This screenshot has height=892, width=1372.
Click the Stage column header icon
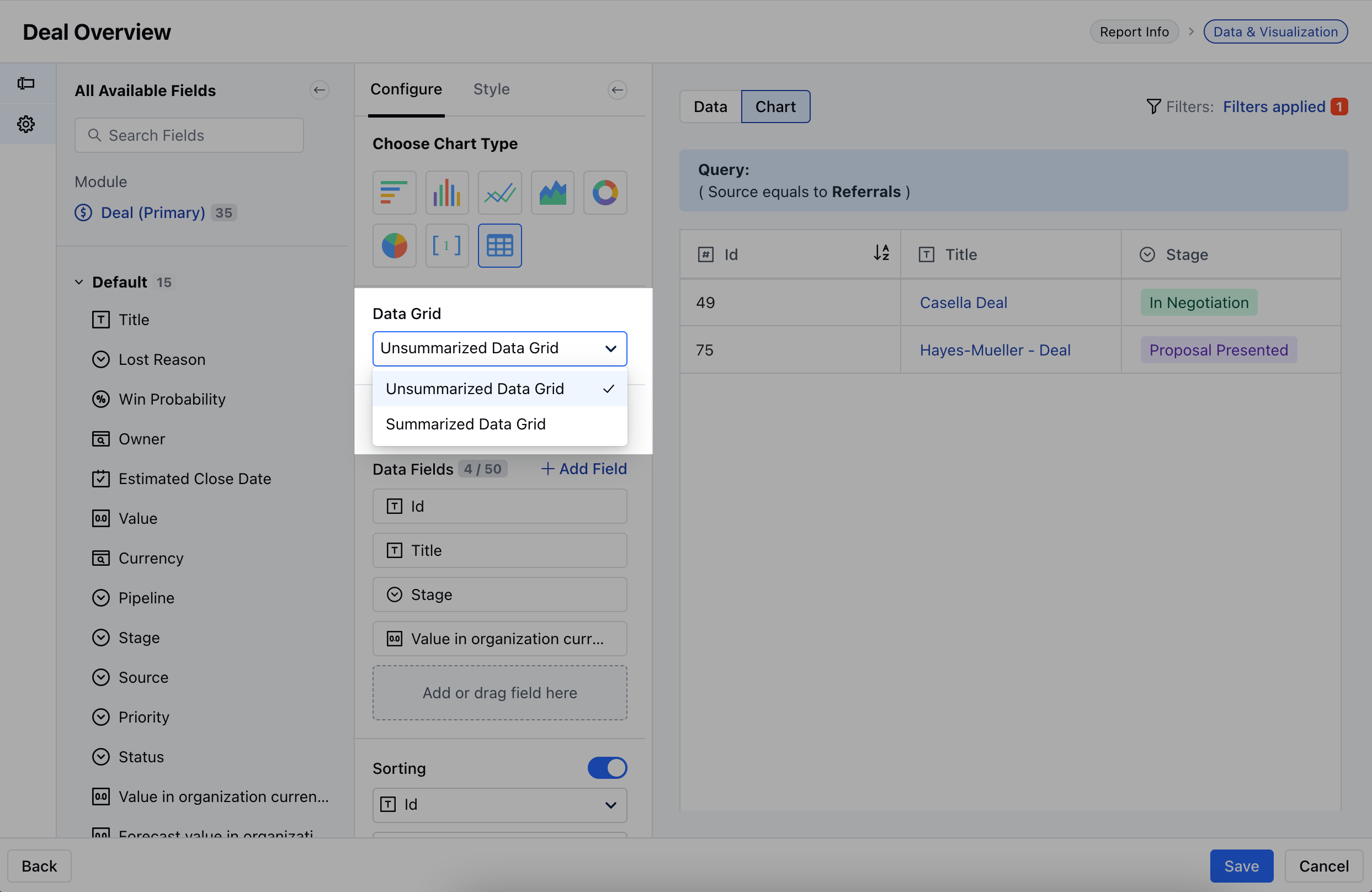[x=1148, y=254]
